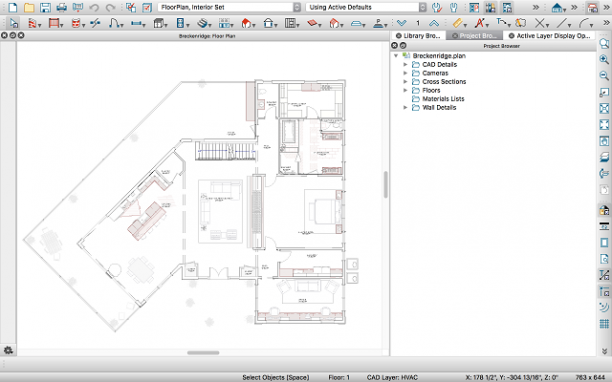Screen dimensions: 612x382
Task: Click the Zoom Out magnifier icon
Action: (604, 76)
